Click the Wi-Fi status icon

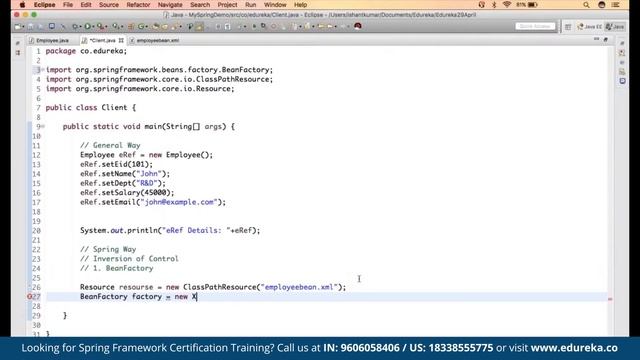(507, 5)
